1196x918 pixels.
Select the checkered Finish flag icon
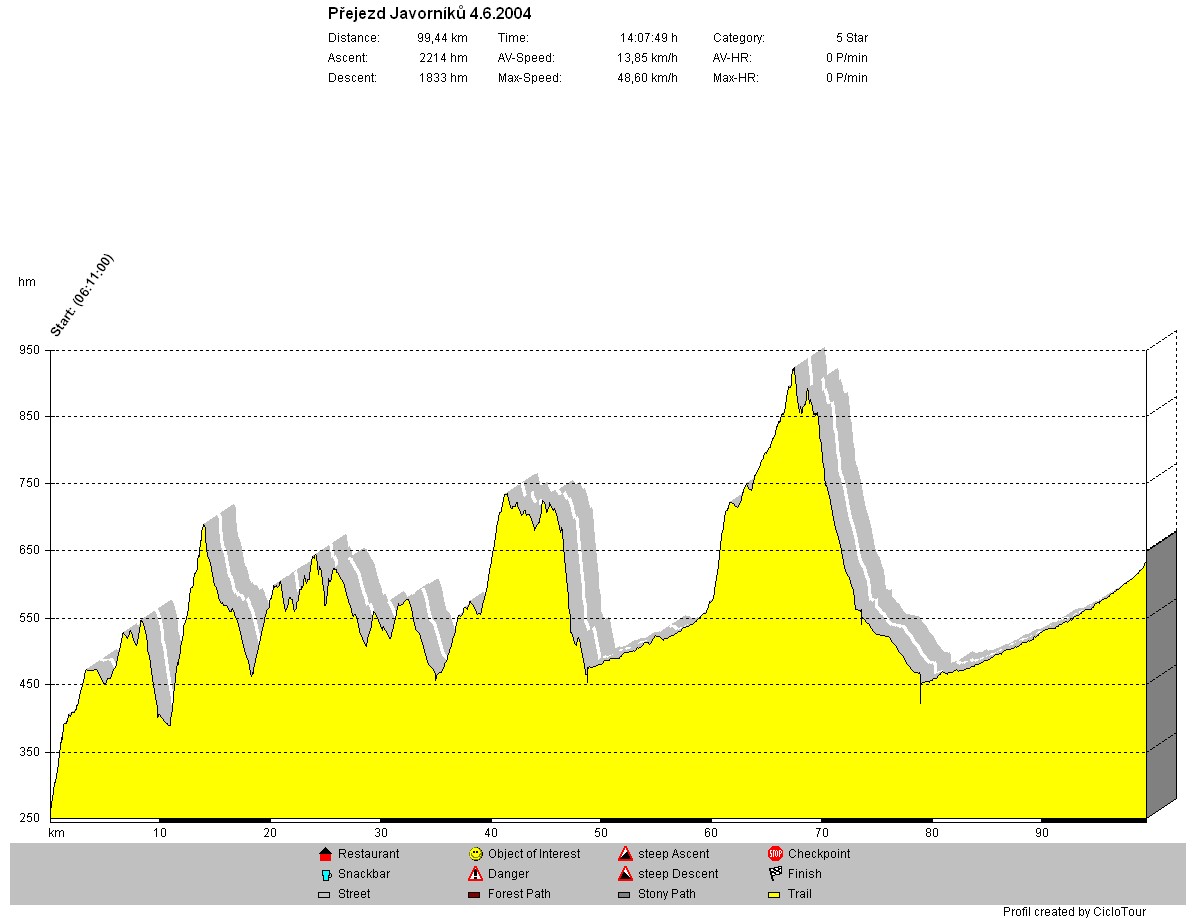pos(775,874)
